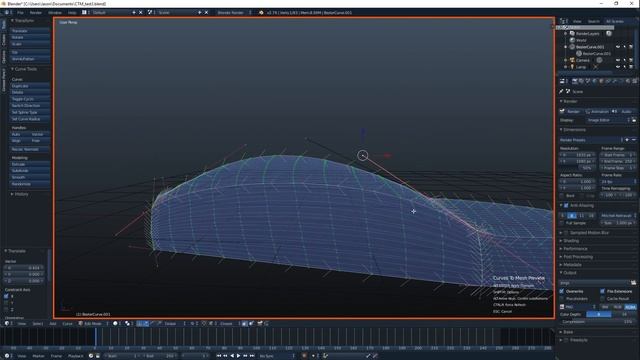Screen dimensions: 640x360
Task: Add a render preset with plus icon
Action: click(x=627, y=140)
